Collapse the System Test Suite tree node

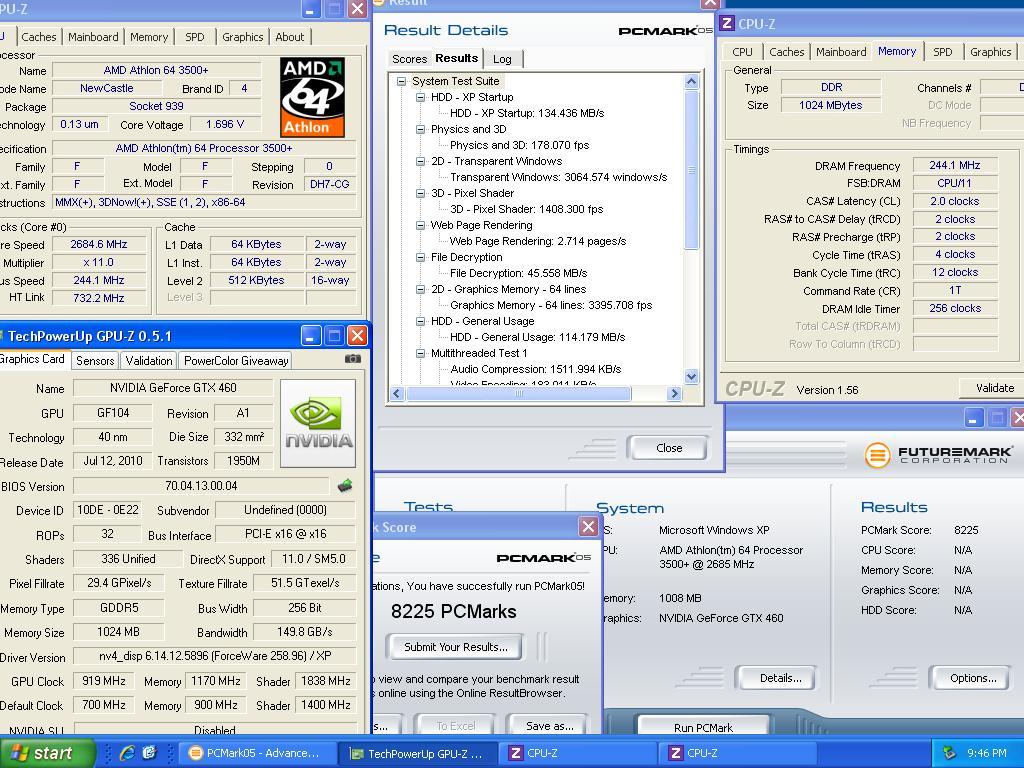coord(401,82)
